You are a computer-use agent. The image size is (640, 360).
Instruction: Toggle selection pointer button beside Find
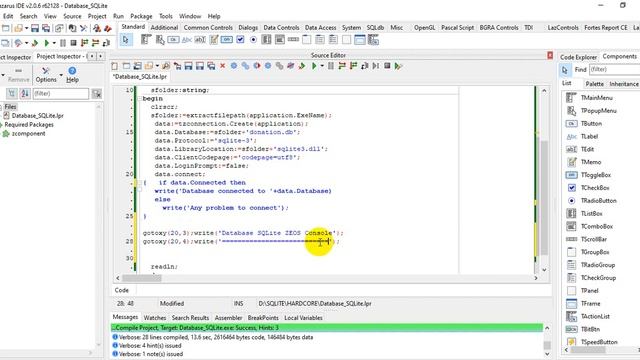(565, 70)
